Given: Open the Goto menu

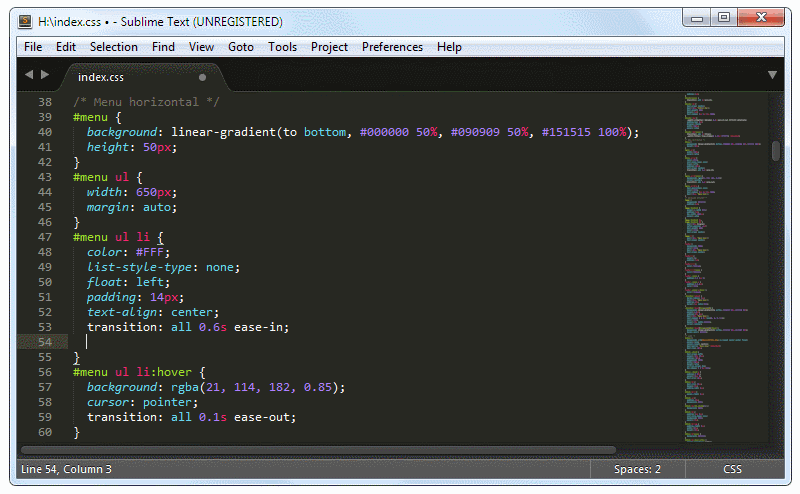Looking at the screenshot, I should (x=241, y=47).
